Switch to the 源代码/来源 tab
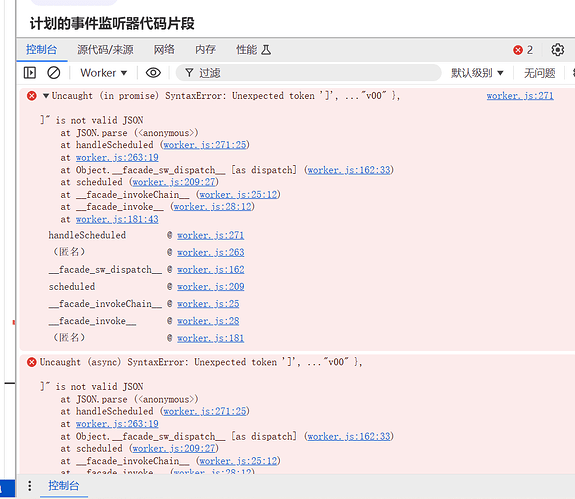 pos(105,49)
